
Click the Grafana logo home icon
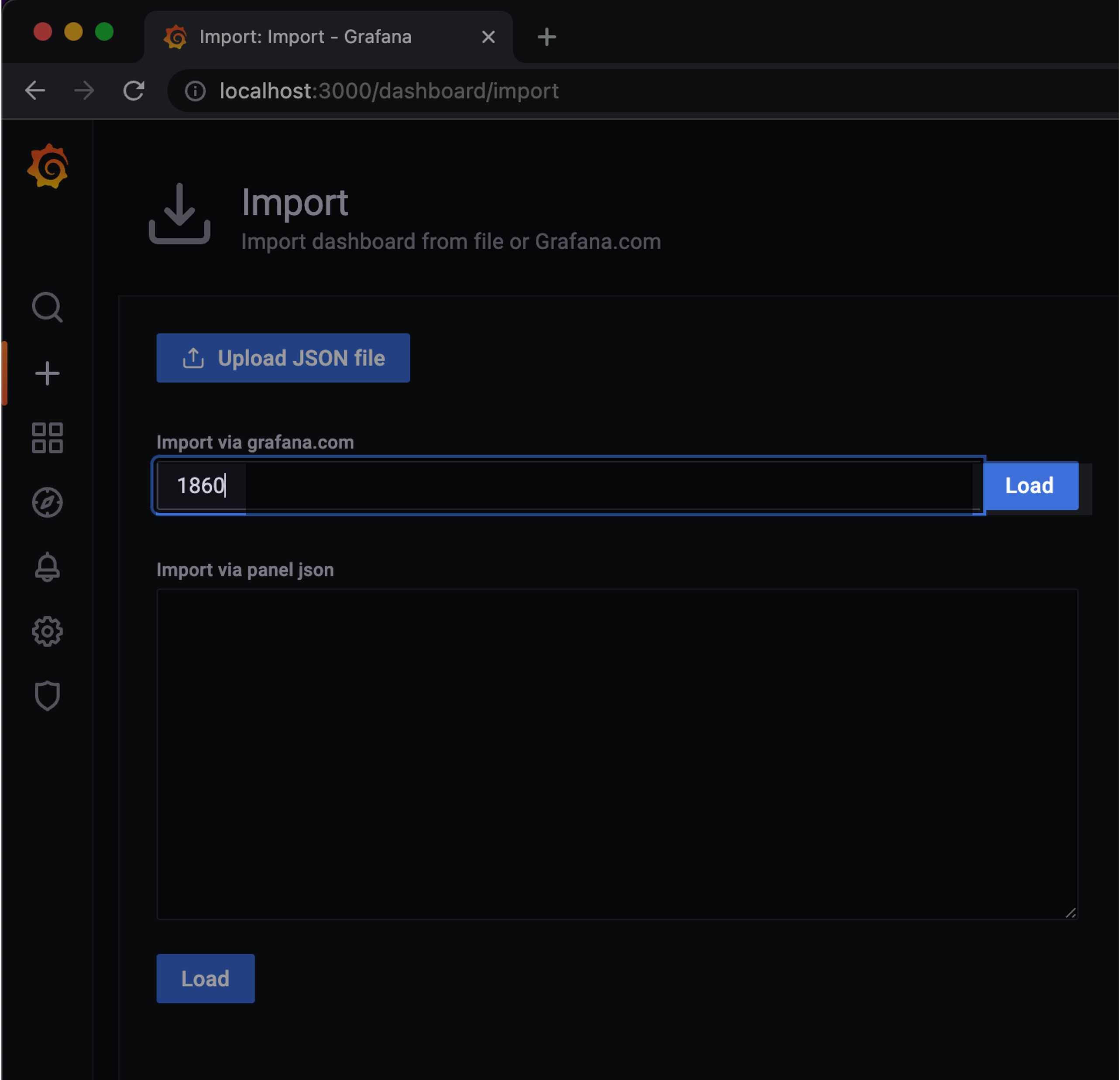point(48,166)
